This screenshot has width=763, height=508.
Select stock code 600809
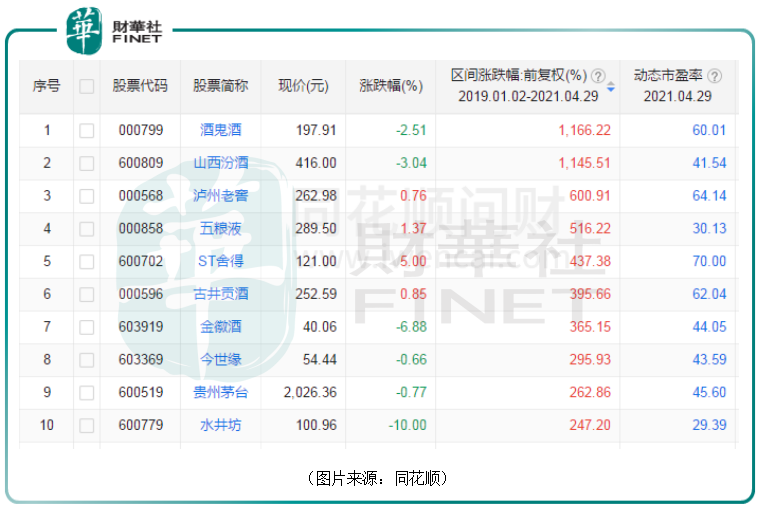point(141,163)
